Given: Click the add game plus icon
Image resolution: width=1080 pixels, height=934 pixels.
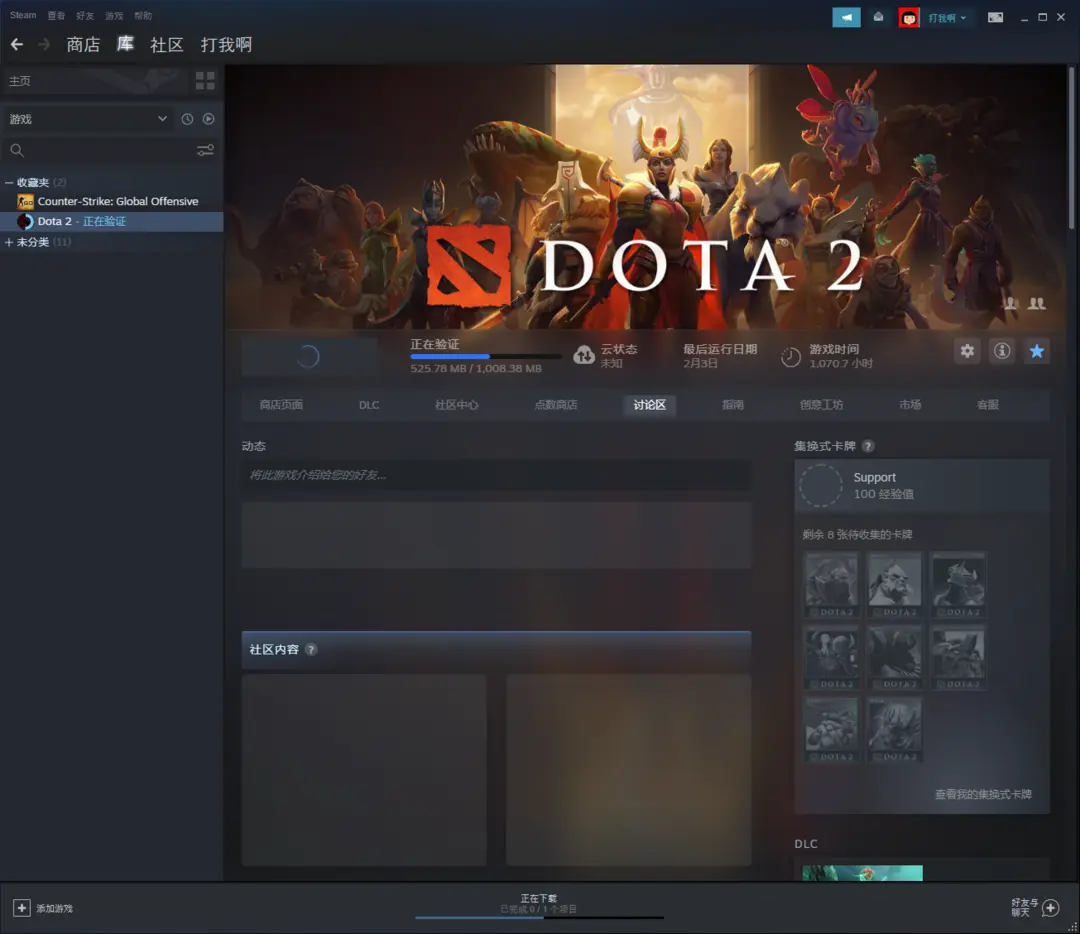Looking at the screenshot, I should [21, 908].
